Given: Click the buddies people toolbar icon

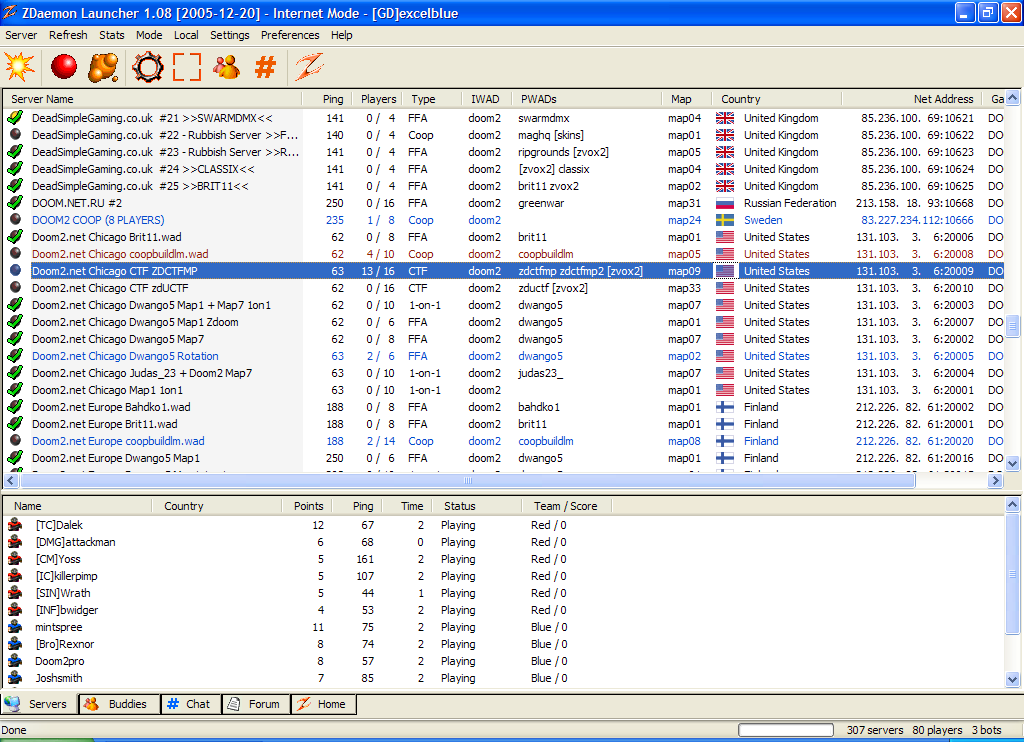Looking at the screenshot, I should pos(226,67).
